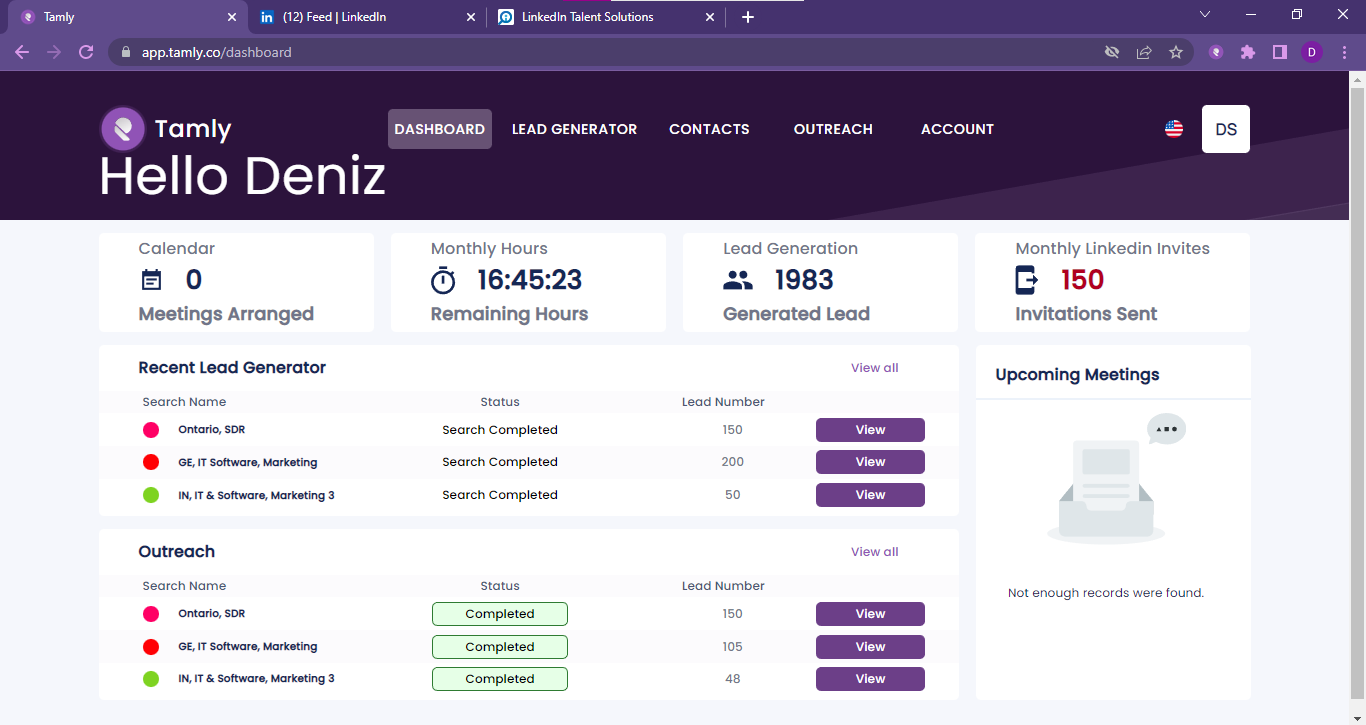Image resolution: width=1366 pixels, height=725 pixels.
Task: Click the invite icon in Monthly Linkedin Invites
Action: [x=1027, y=280]
